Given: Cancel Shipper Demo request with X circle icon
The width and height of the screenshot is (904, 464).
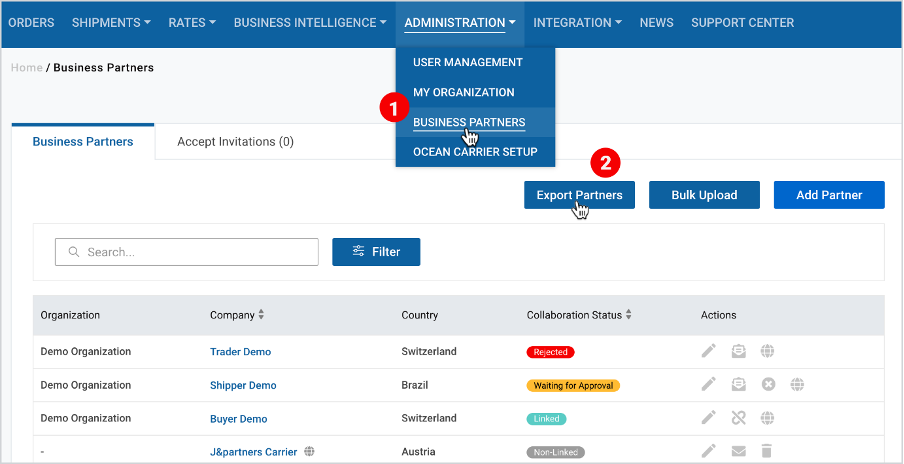Looking at the screenshot, I should 769,384.
